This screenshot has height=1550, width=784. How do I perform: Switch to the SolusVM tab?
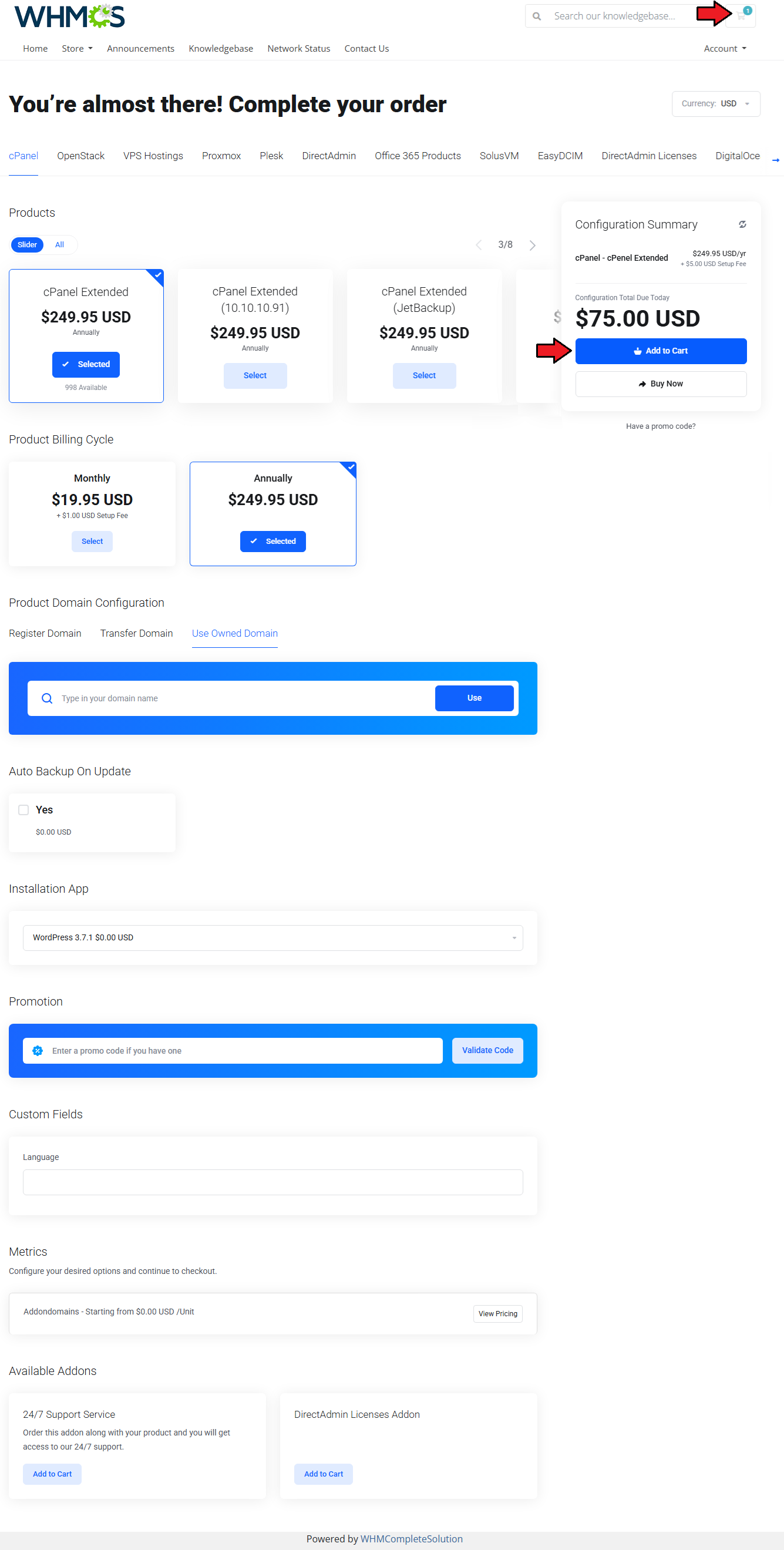pos(499,156)
